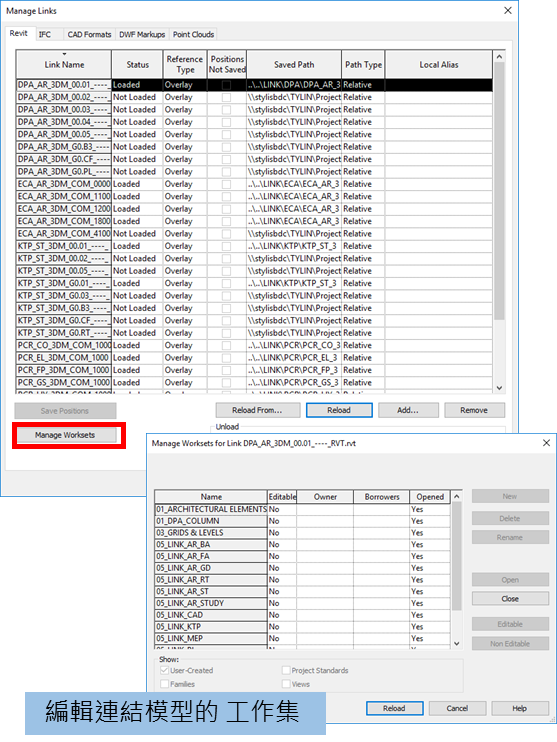Click Reload in Manage Worksets dialog

tap(394, 708)
